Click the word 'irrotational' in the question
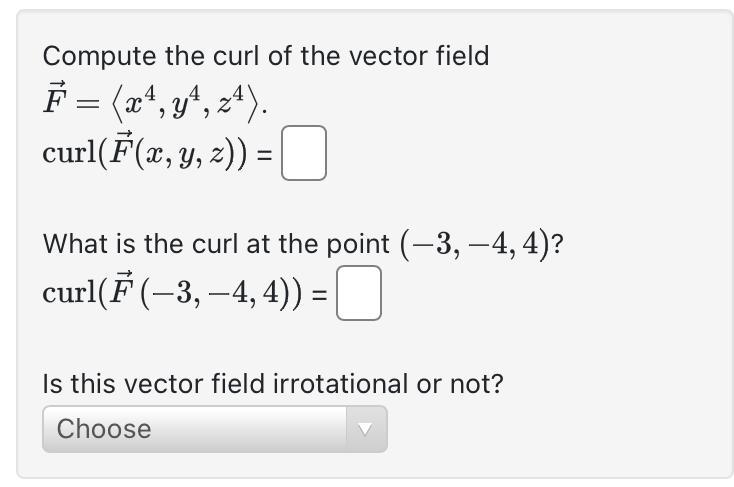The height and width of the screenshot is (487, 734). click(340, 384)
